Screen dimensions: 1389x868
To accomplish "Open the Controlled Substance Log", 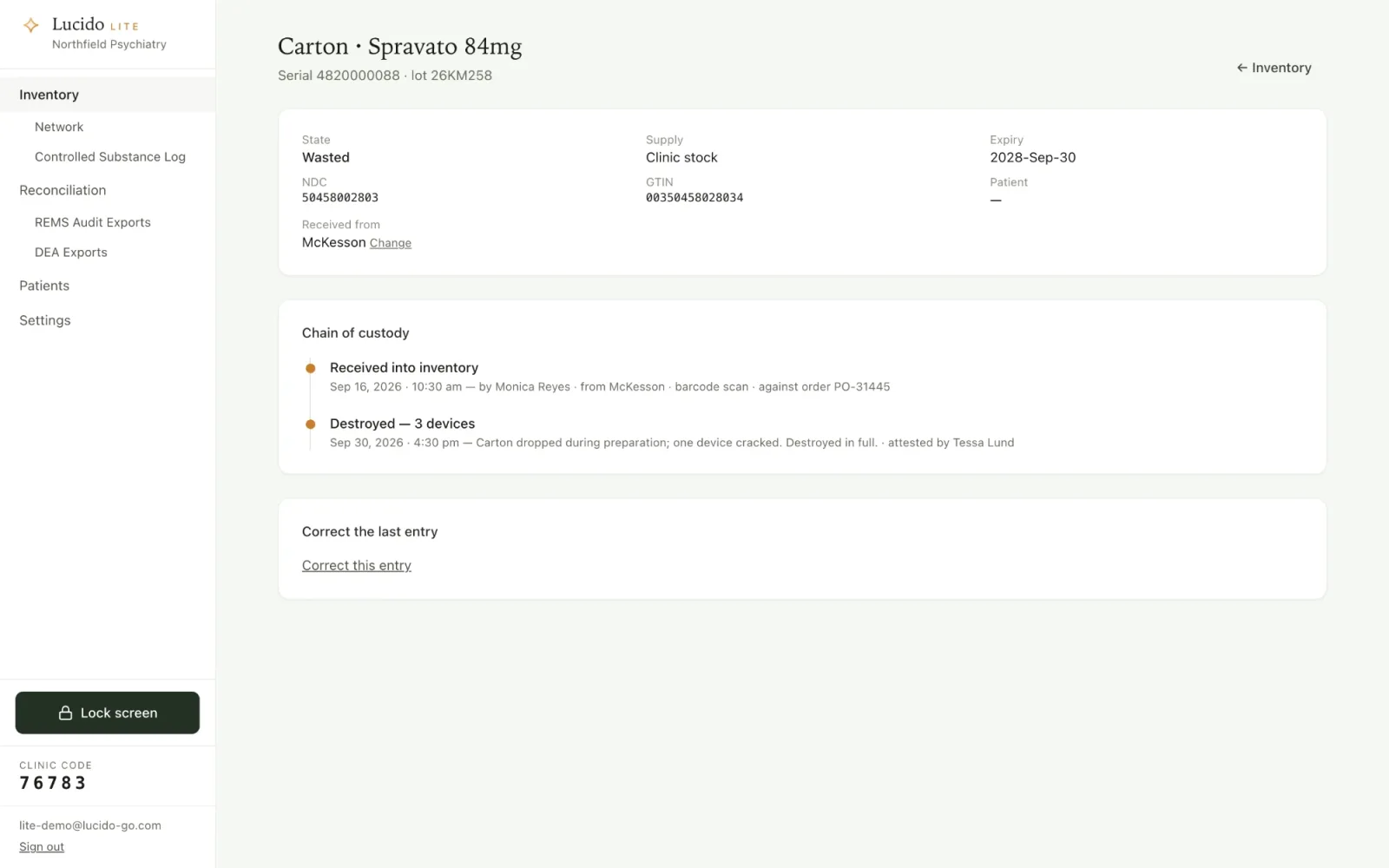I will click(110, 157).
